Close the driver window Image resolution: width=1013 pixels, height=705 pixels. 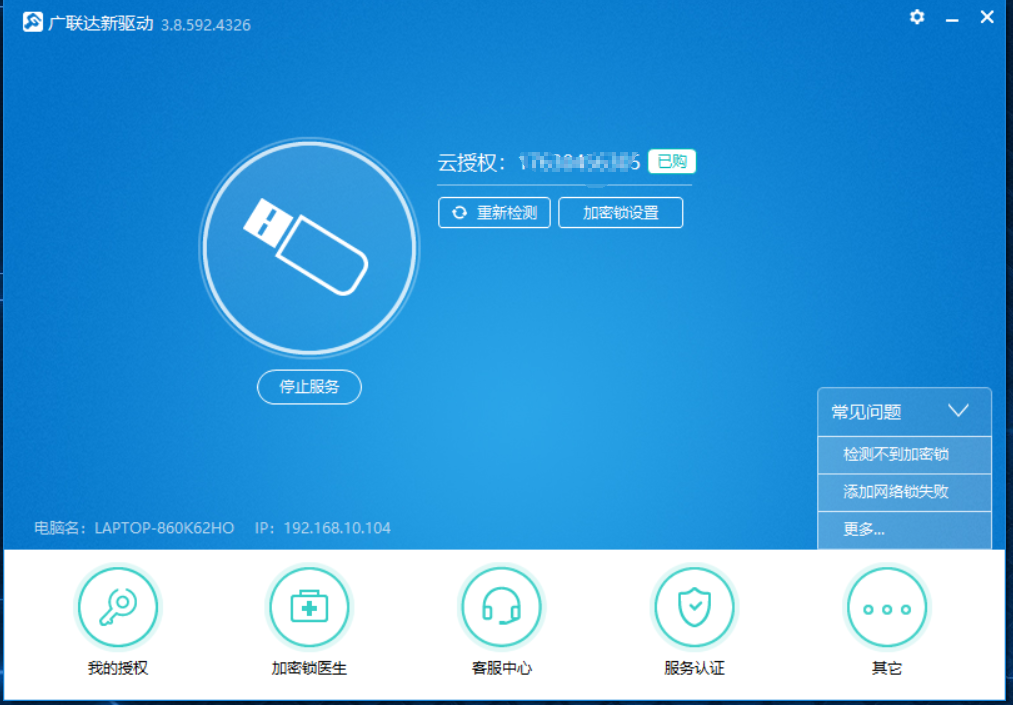click(x=987, y=17)
